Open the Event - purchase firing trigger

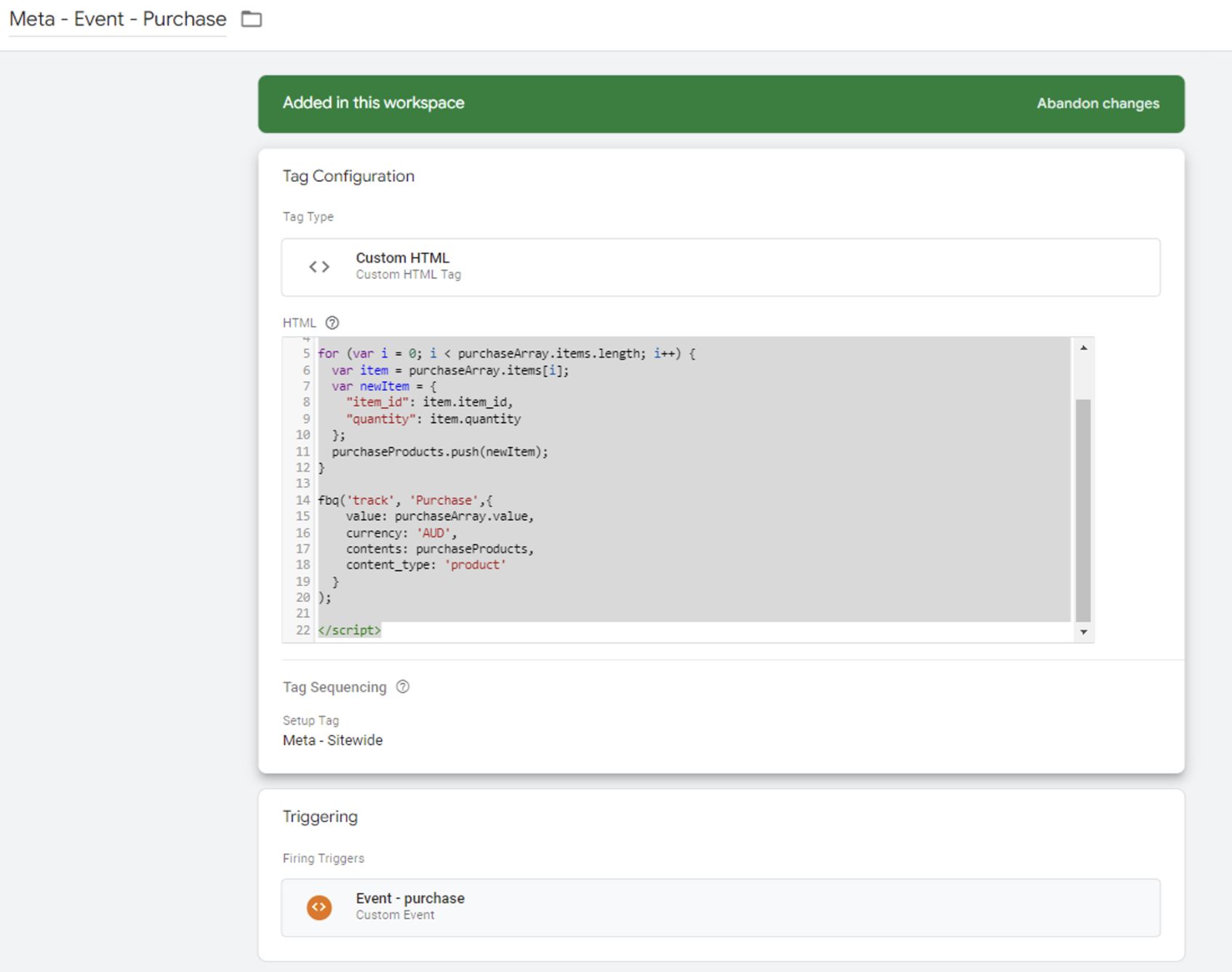coord(721,907)
